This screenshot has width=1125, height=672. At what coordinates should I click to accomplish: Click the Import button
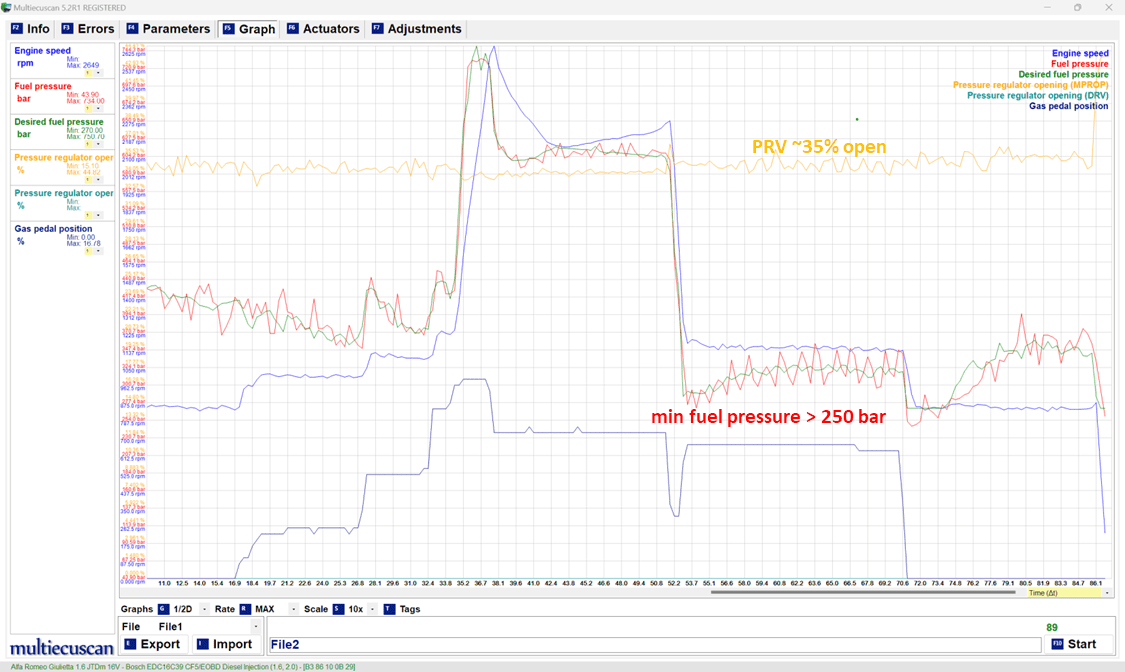[224, 644]
